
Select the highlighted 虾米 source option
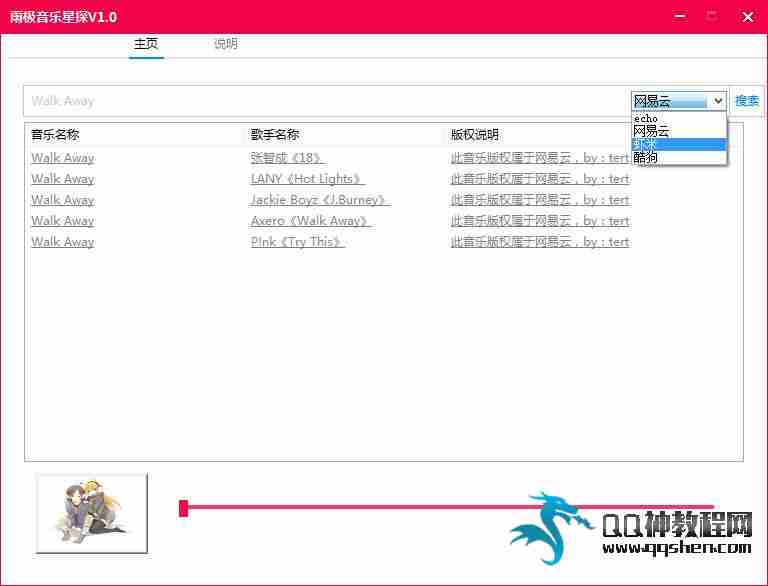[x=679, y=144]
